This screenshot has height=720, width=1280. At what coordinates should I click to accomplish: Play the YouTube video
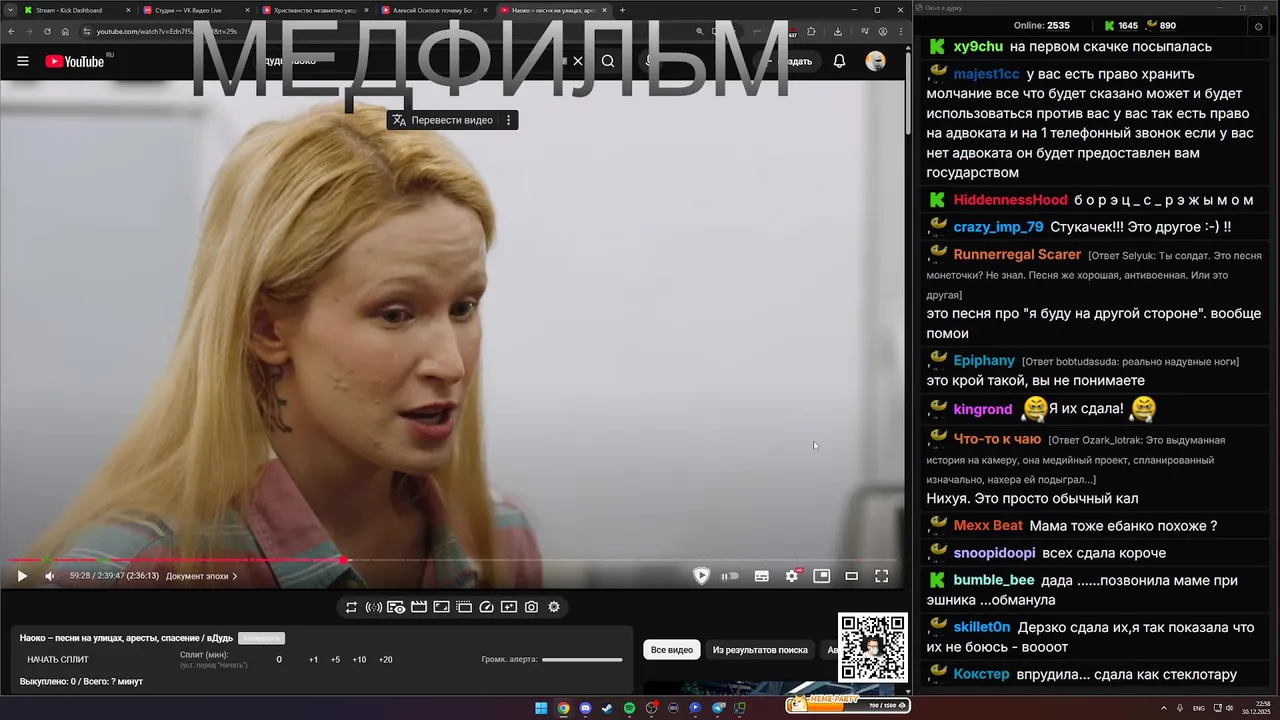point(22,576)
